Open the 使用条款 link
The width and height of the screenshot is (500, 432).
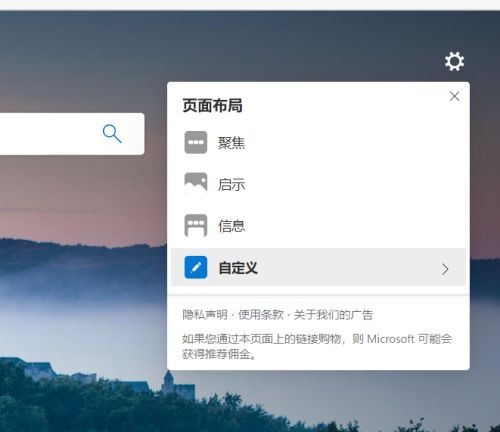pos(261,315)
